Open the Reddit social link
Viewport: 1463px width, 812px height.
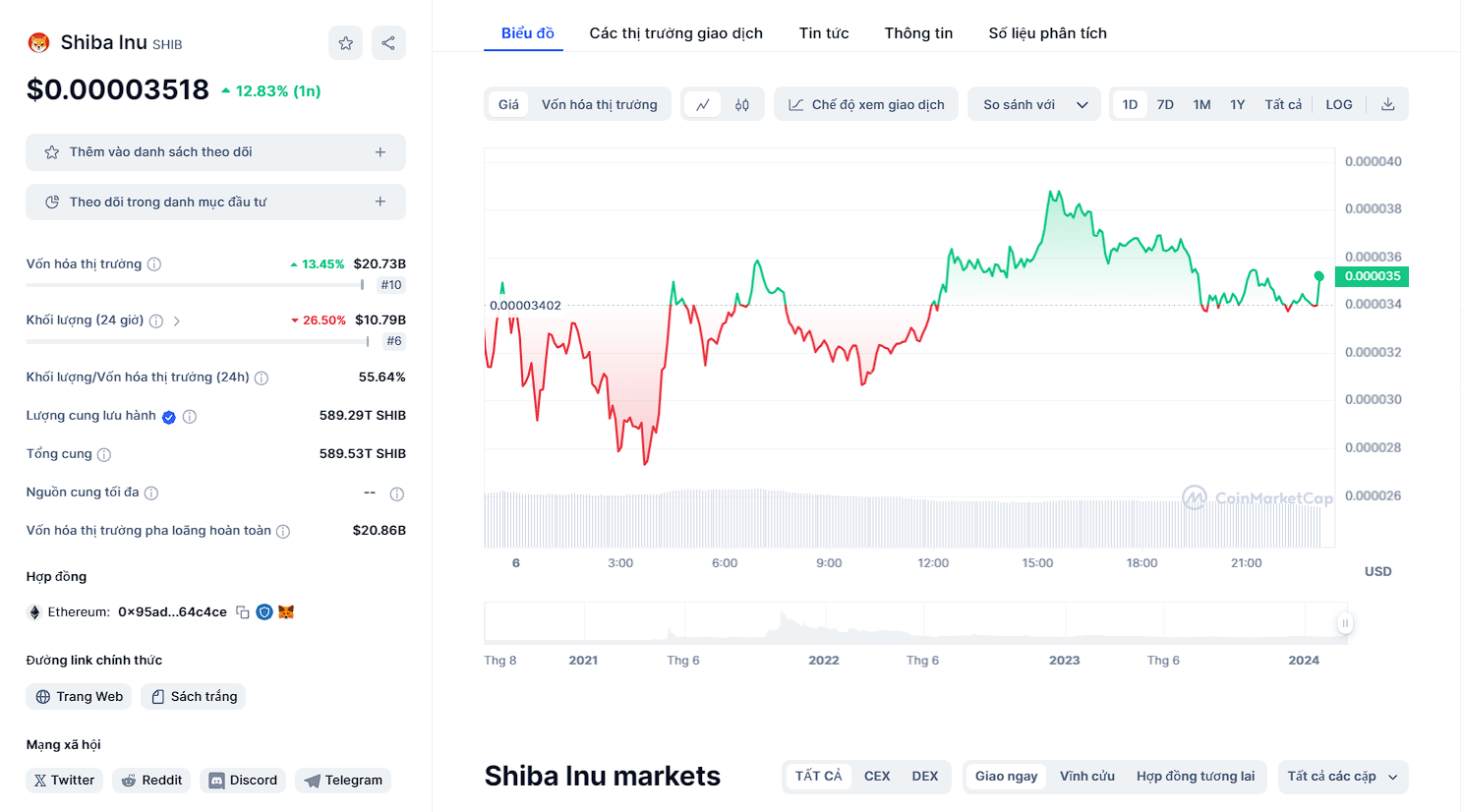click(x=151, y=781)
